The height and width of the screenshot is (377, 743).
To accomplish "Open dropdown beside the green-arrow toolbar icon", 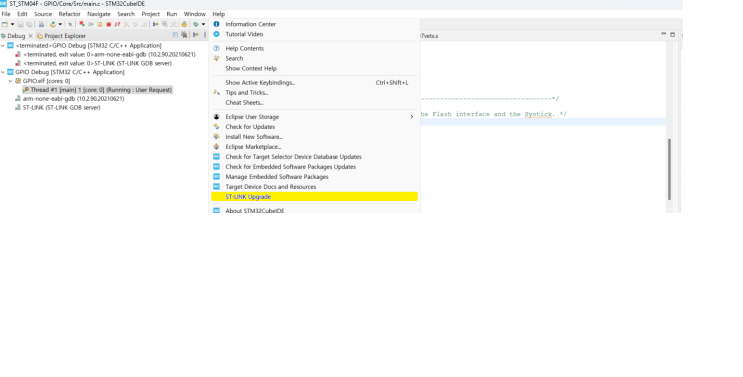I will click(x=60, y=24).
